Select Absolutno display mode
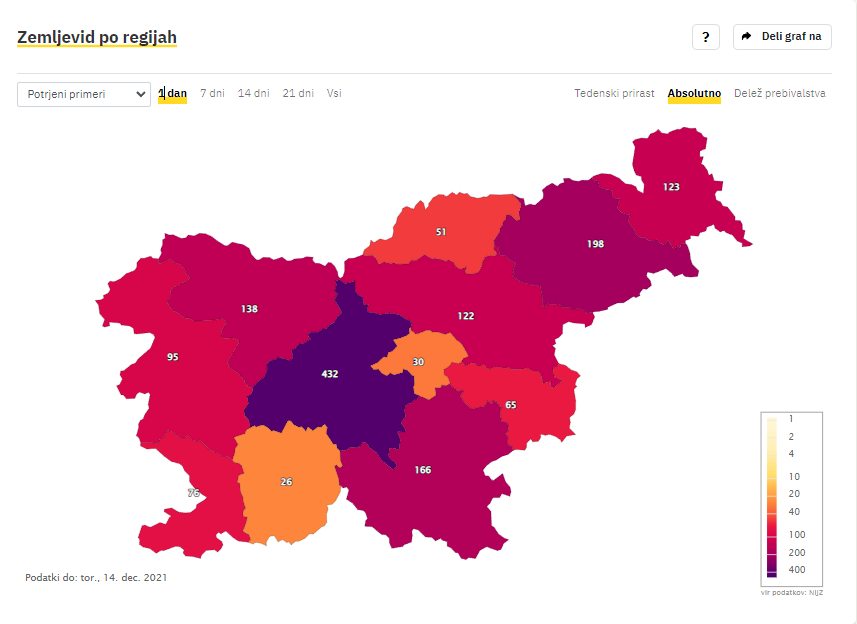Image resolution: width=857 pixels, height=624 pixels. point(694,93)
